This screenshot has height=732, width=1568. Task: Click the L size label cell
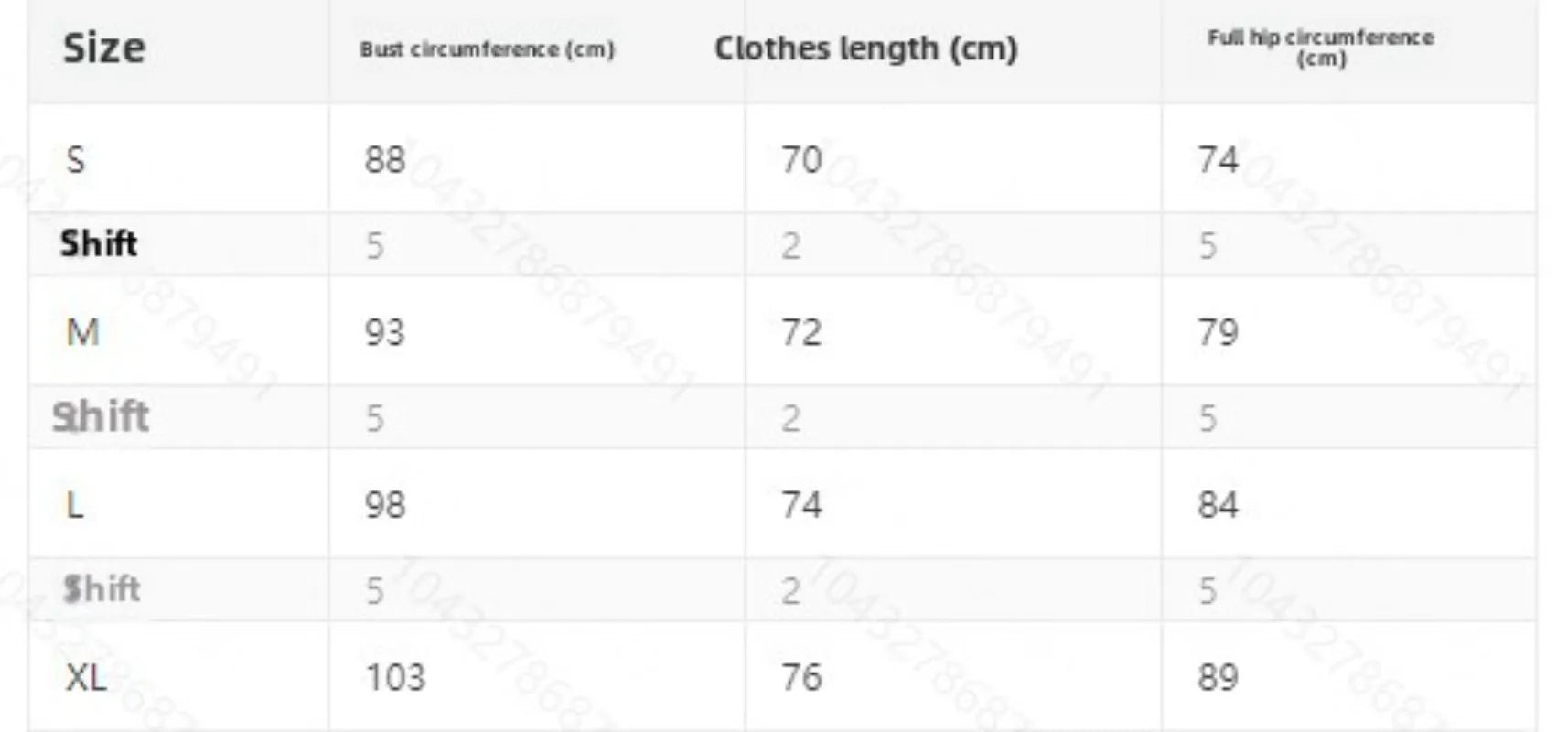(x=75, y=505)
